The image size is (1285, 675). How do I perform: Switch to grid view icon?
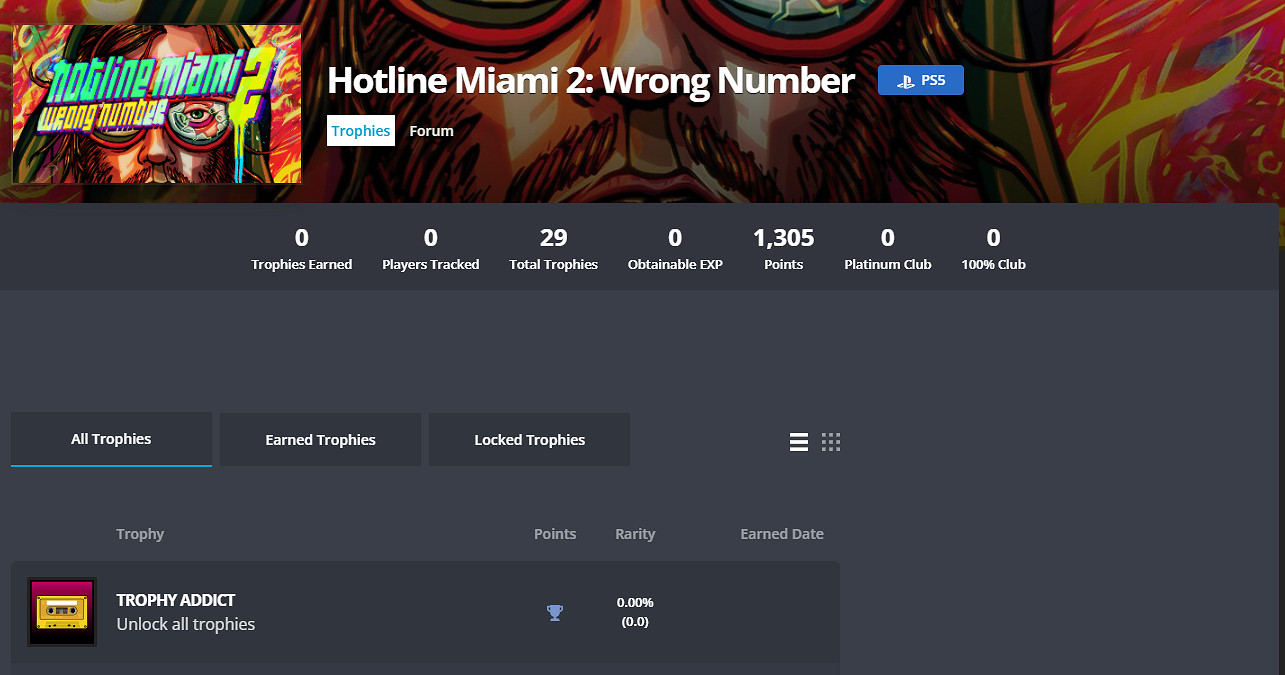point(831,442)
